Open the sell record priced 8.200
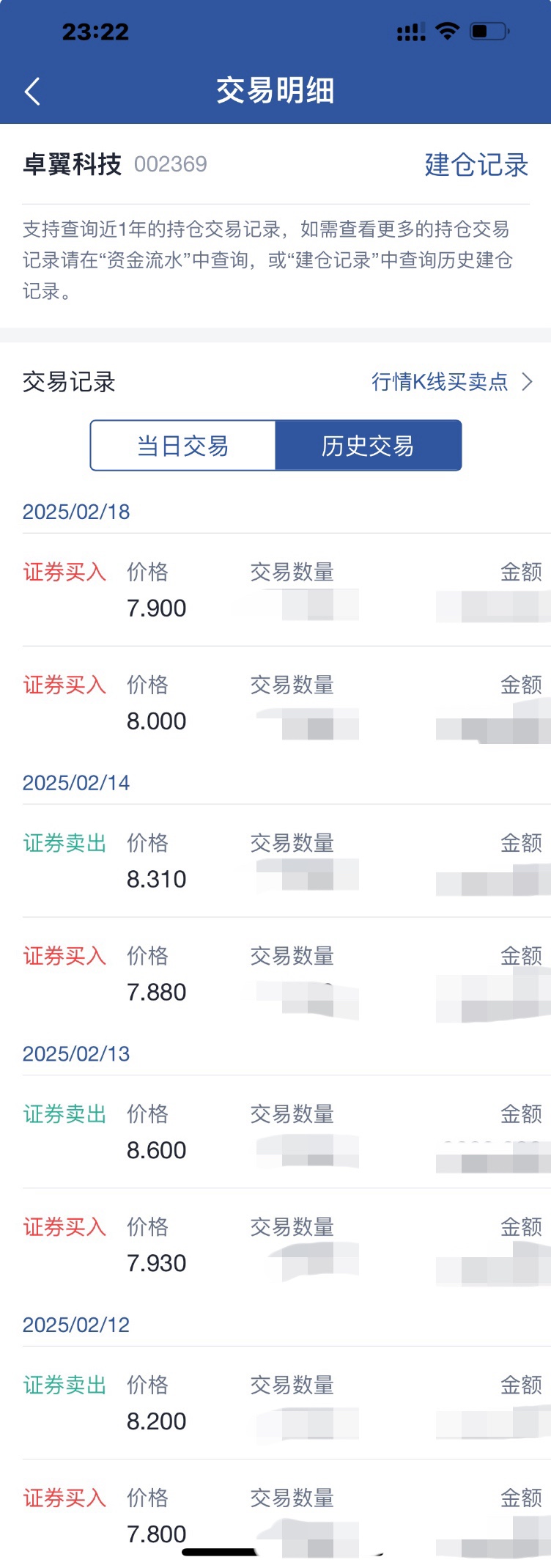The image size is (551, 1568). (x=286, y=1404)
